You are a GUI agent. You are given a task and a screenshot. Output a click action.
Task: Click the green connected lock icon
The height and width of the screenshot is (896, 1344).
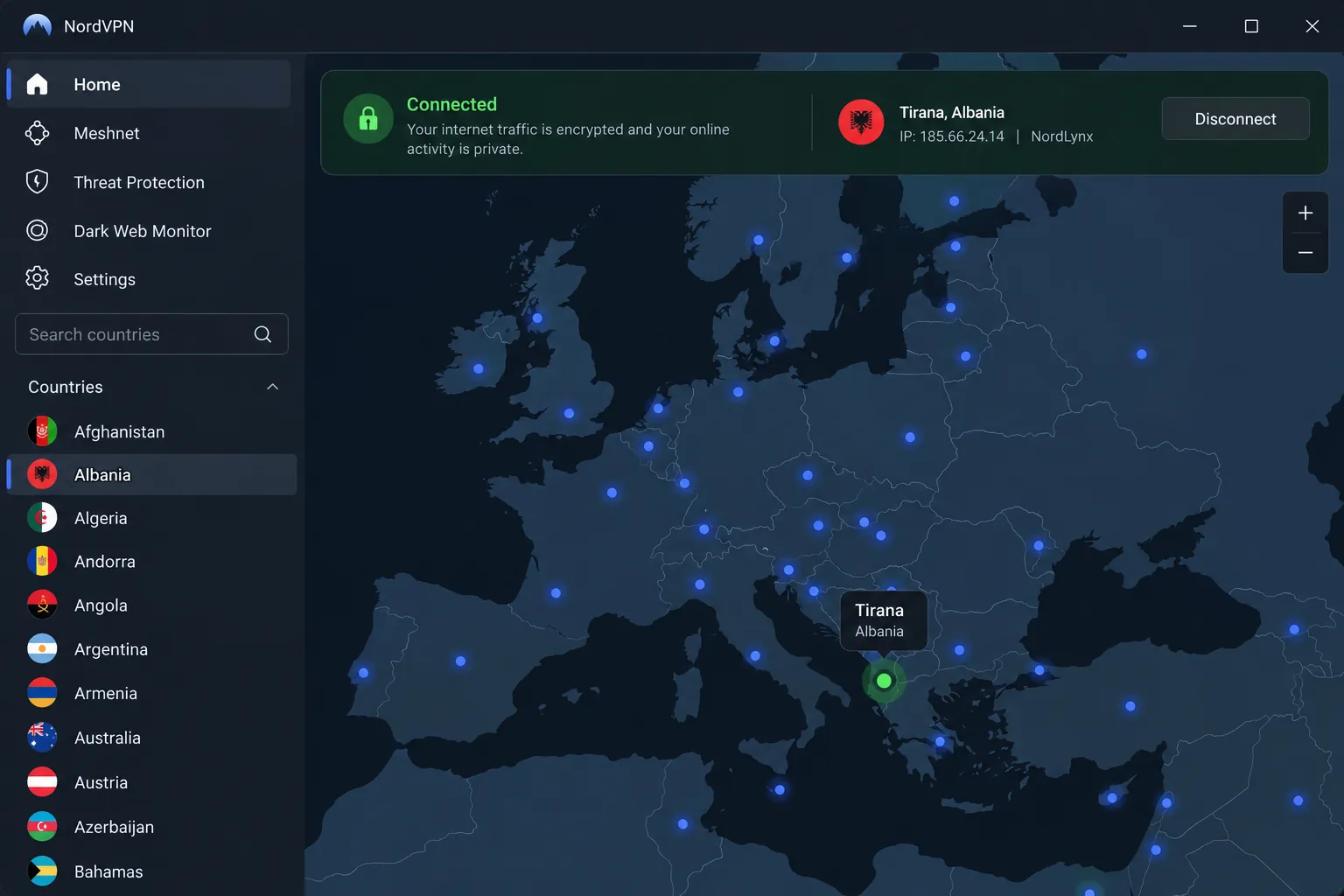tap(368, 118)
